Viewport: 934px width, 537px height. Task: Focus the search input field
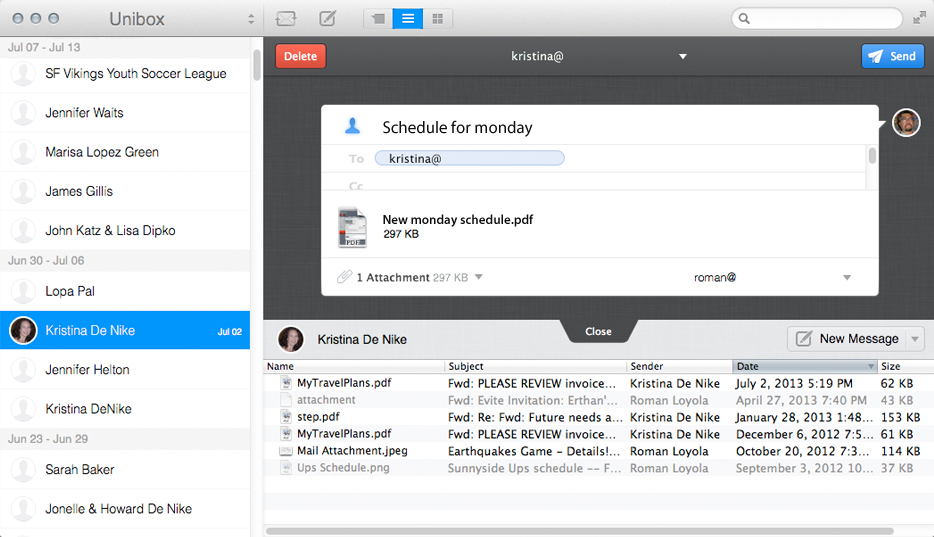point(817,18)
